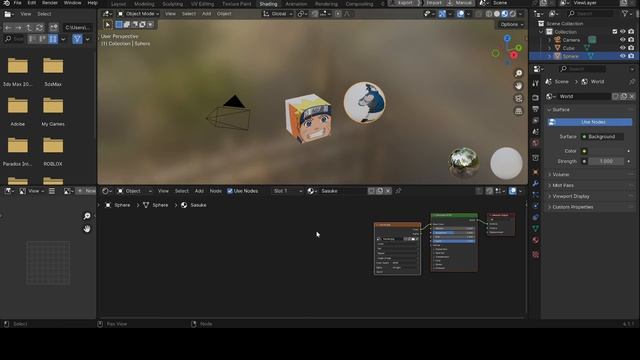Image resolution: width=640 pixels, height=360 pixels.
Task: Toggle Use Nodes checkbox in node editor
Action: click(230, 191)
